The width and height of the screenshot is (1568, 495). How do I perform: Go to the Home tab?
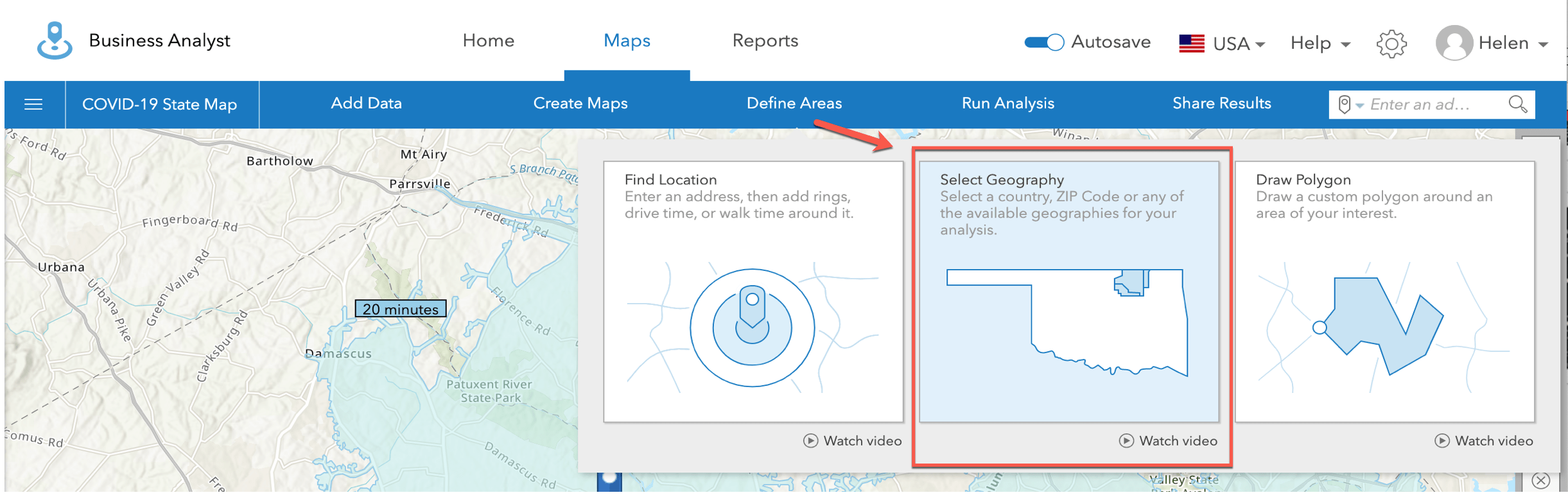click(x=489, y=40)
